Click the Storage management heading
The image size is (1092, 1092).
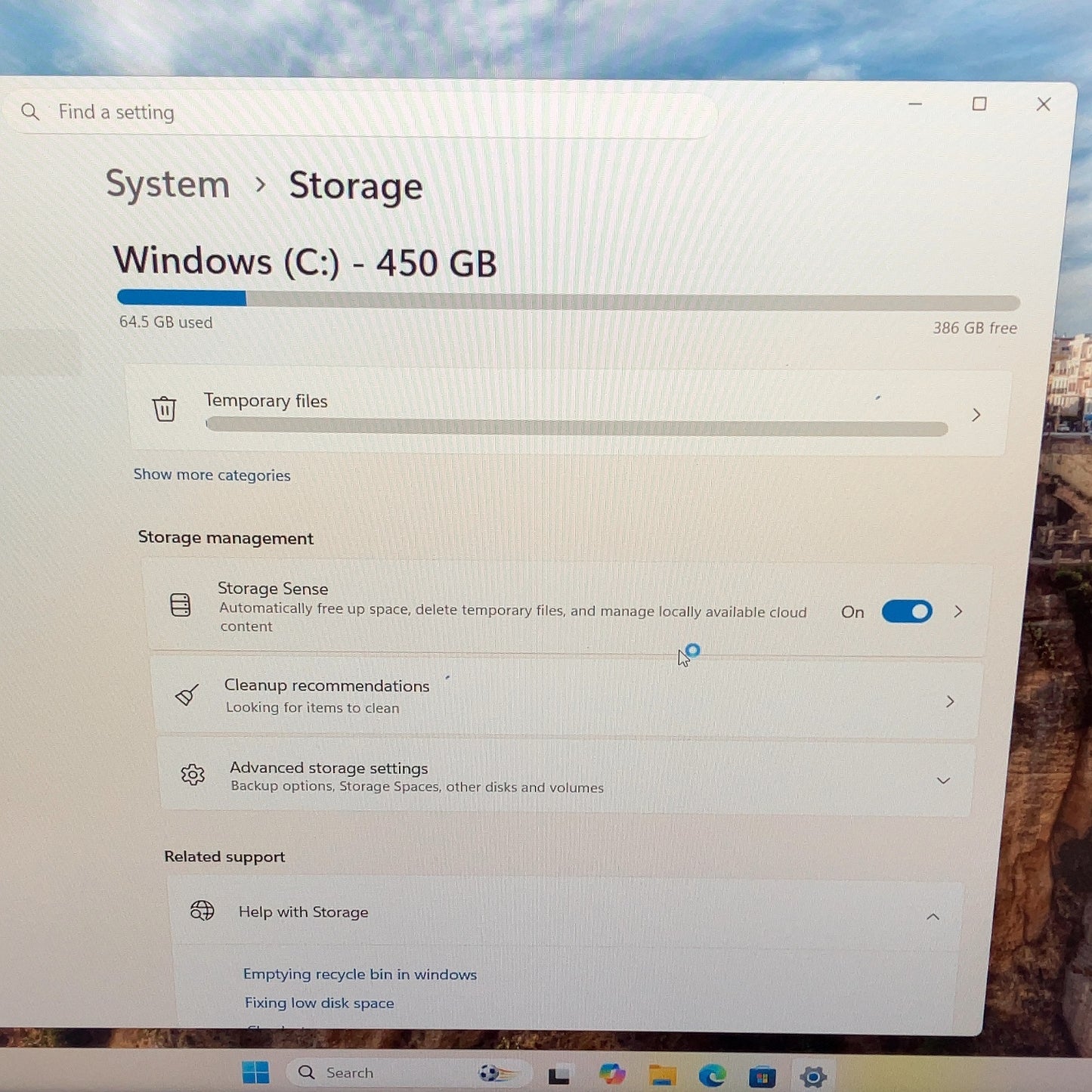coord(225,537)
